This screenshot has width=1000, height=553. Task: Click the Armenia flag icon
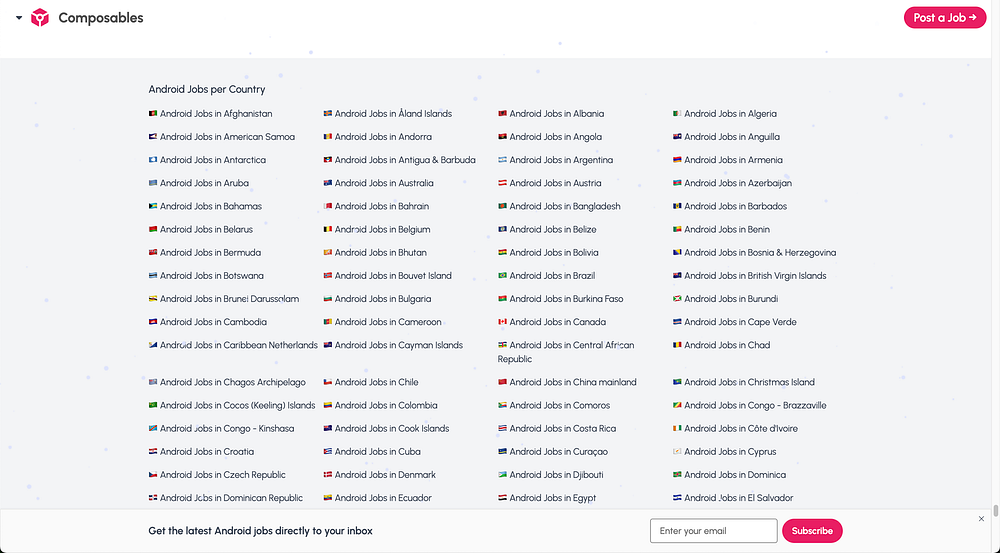point(677,160)
